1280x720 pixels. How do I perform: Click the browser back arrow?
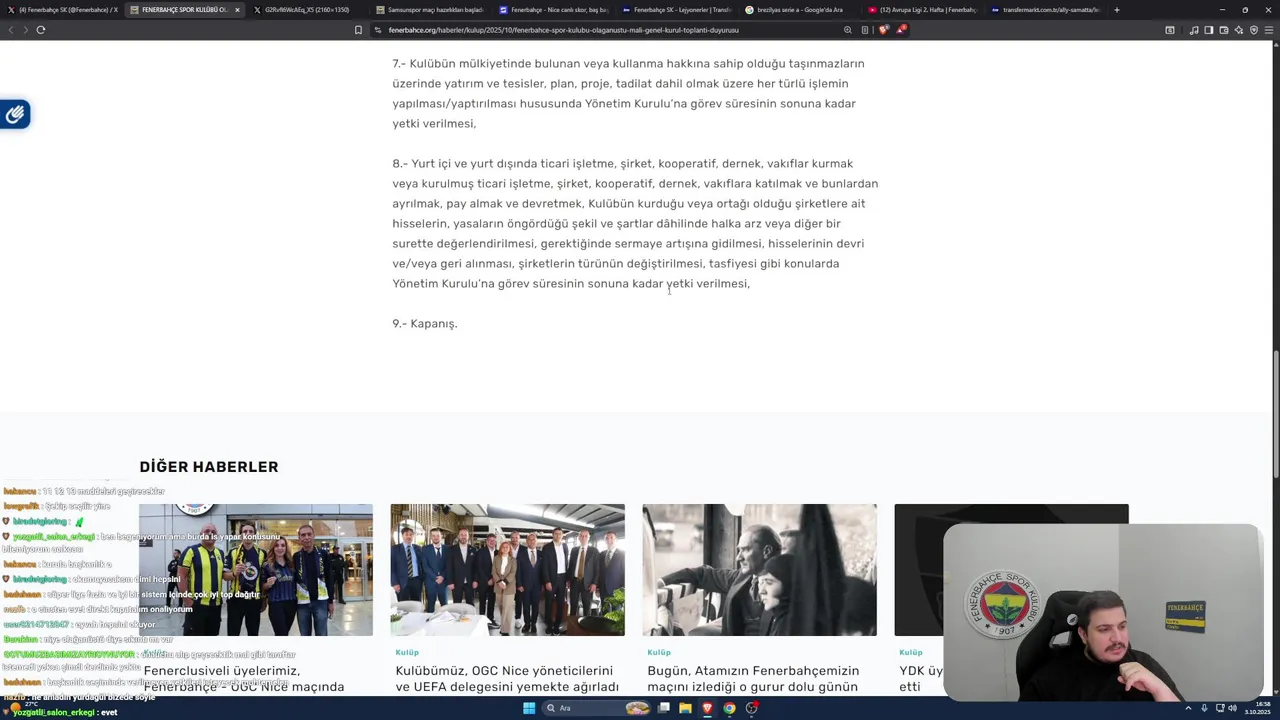(x=11, y=30)
